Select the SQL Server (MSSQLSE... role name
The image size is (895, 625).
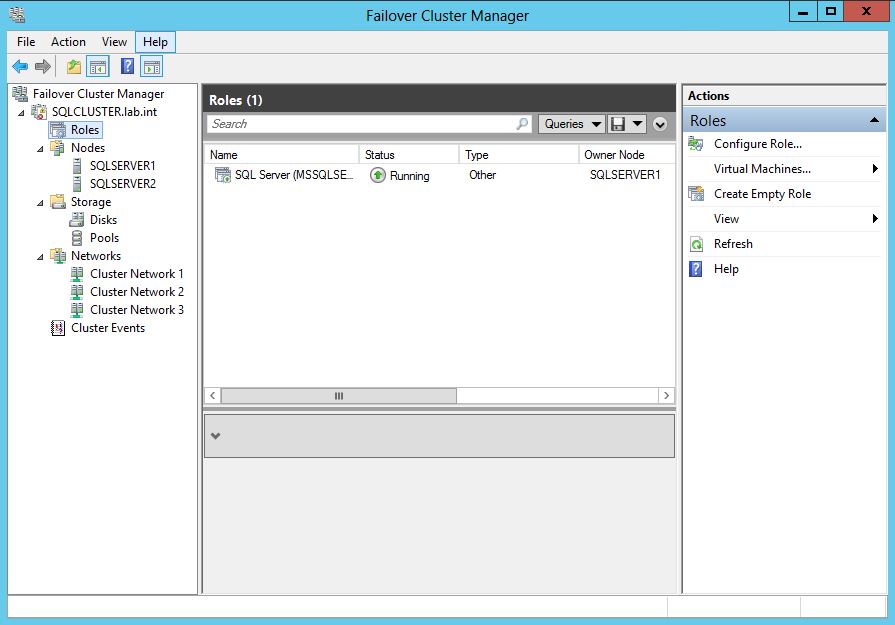[295, 175]
